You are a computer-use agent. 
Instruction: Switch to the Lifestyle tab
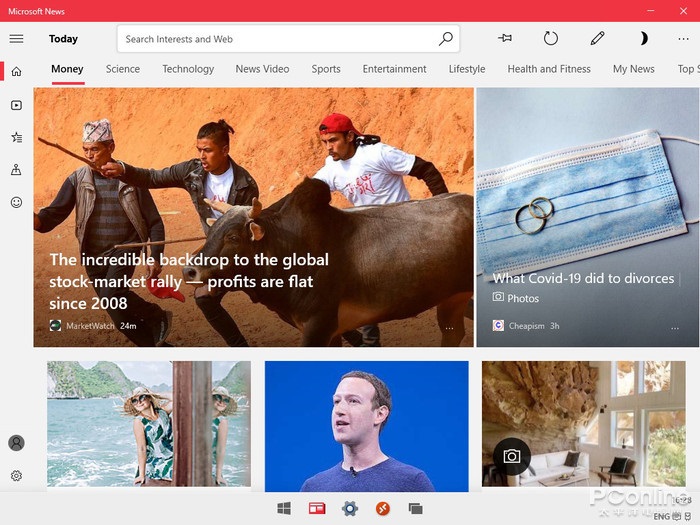pos(467,69)
